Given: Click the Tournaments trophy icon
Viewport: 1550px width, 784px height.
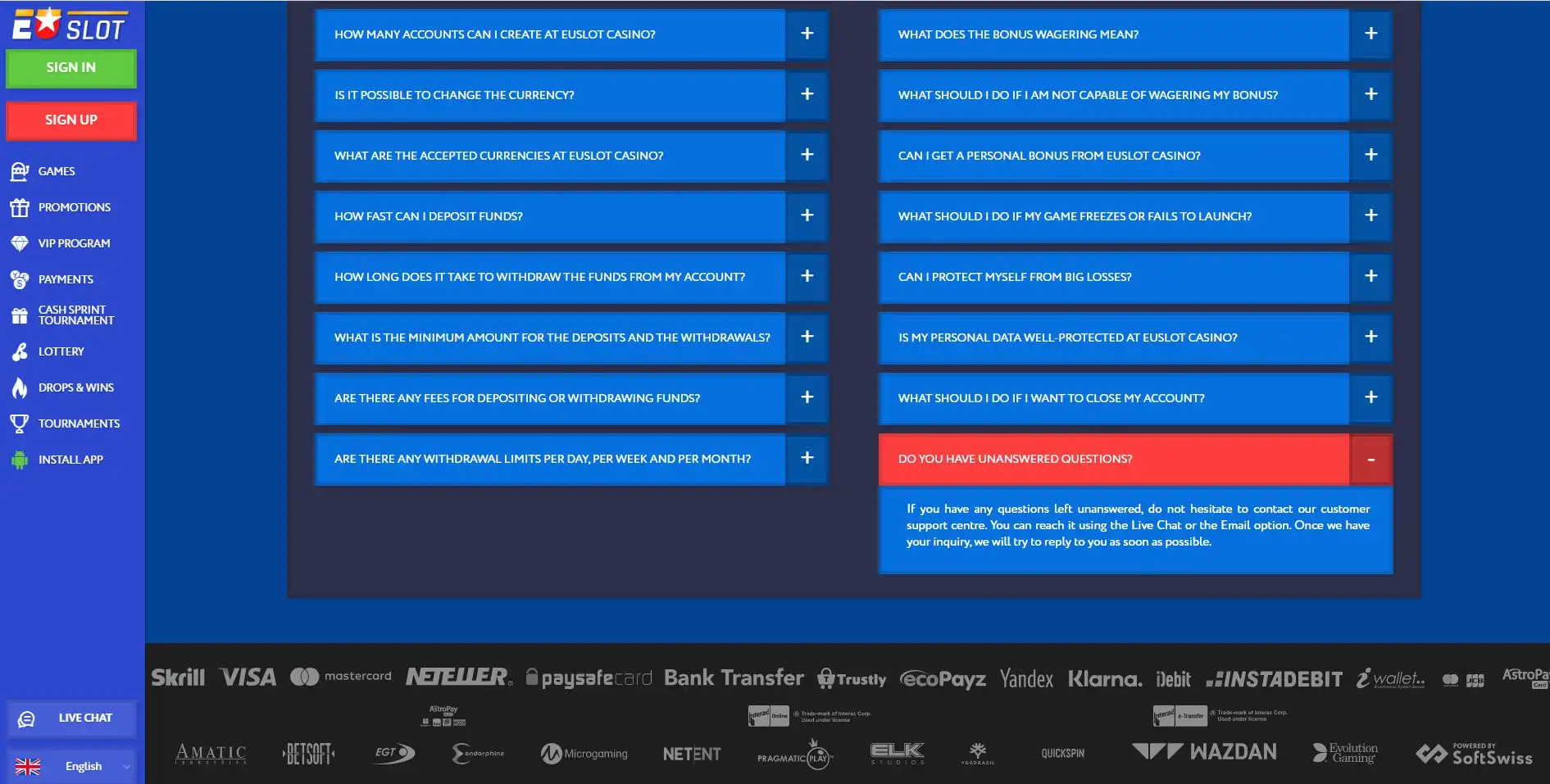Looking at the screenshot, I should pos(20,424).
